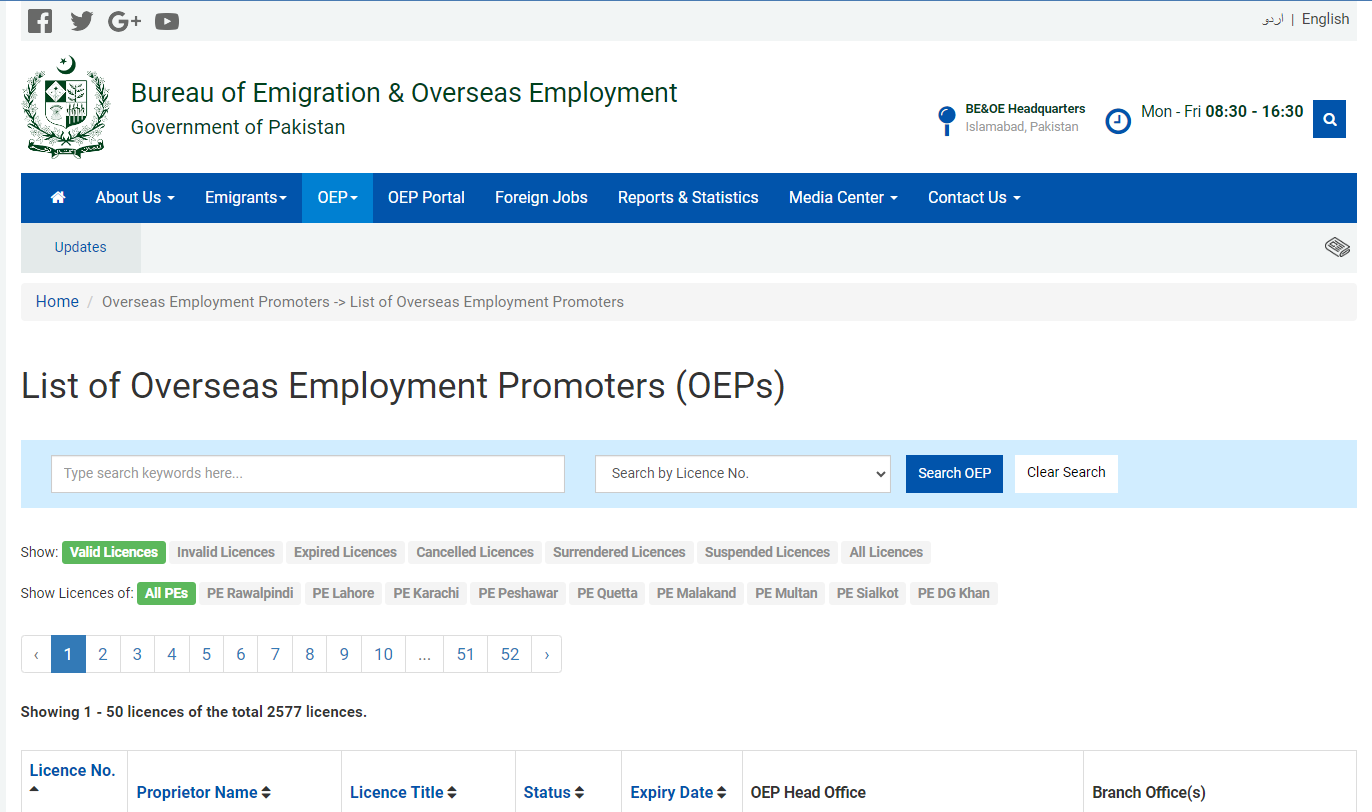Click the Search OEP button

pos(954,474)
